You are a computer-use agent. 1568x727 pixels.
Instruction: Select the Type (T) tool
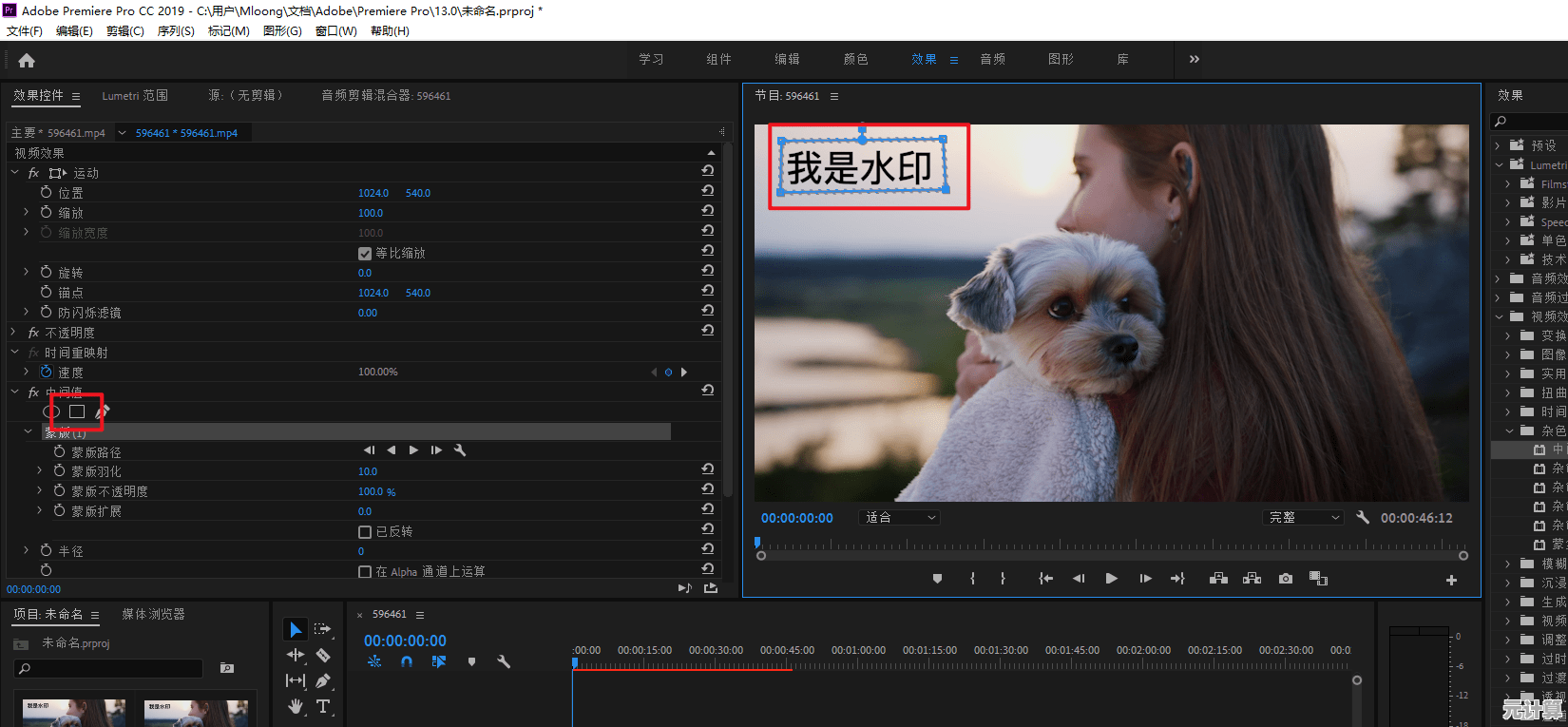pos(323,706)
